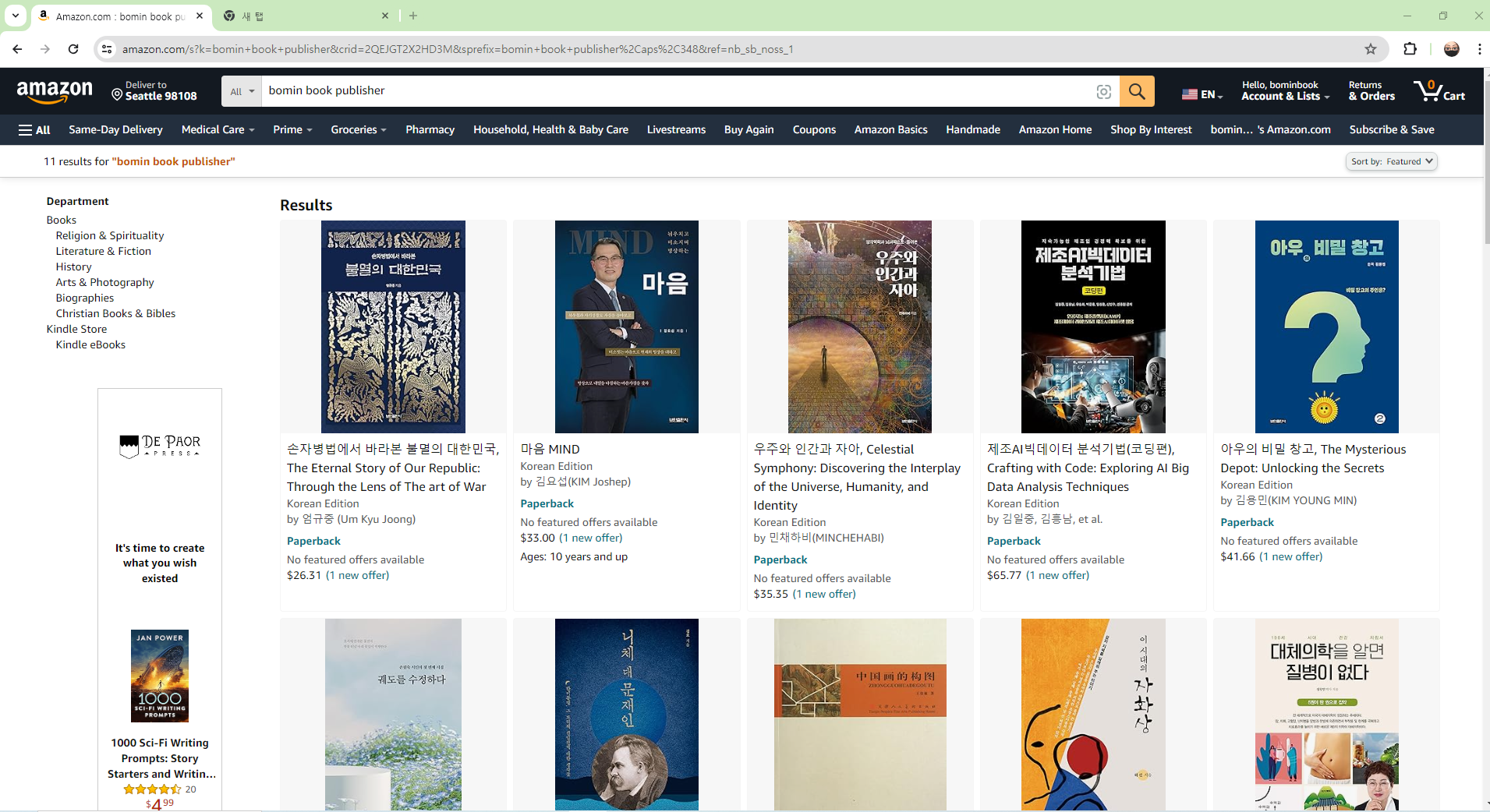Close the second browser tab
This screenshot has width=1490, height=812.
[x=385, y=16]
